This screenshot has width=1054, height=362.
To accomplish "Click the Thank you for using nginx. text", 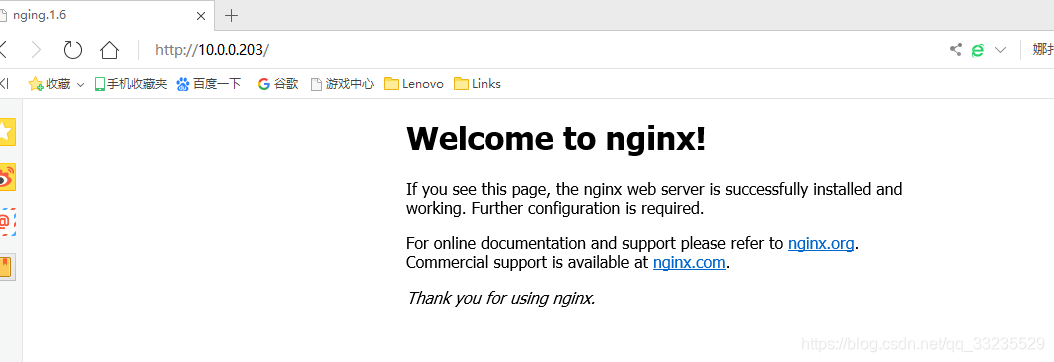I will (501, 298).
